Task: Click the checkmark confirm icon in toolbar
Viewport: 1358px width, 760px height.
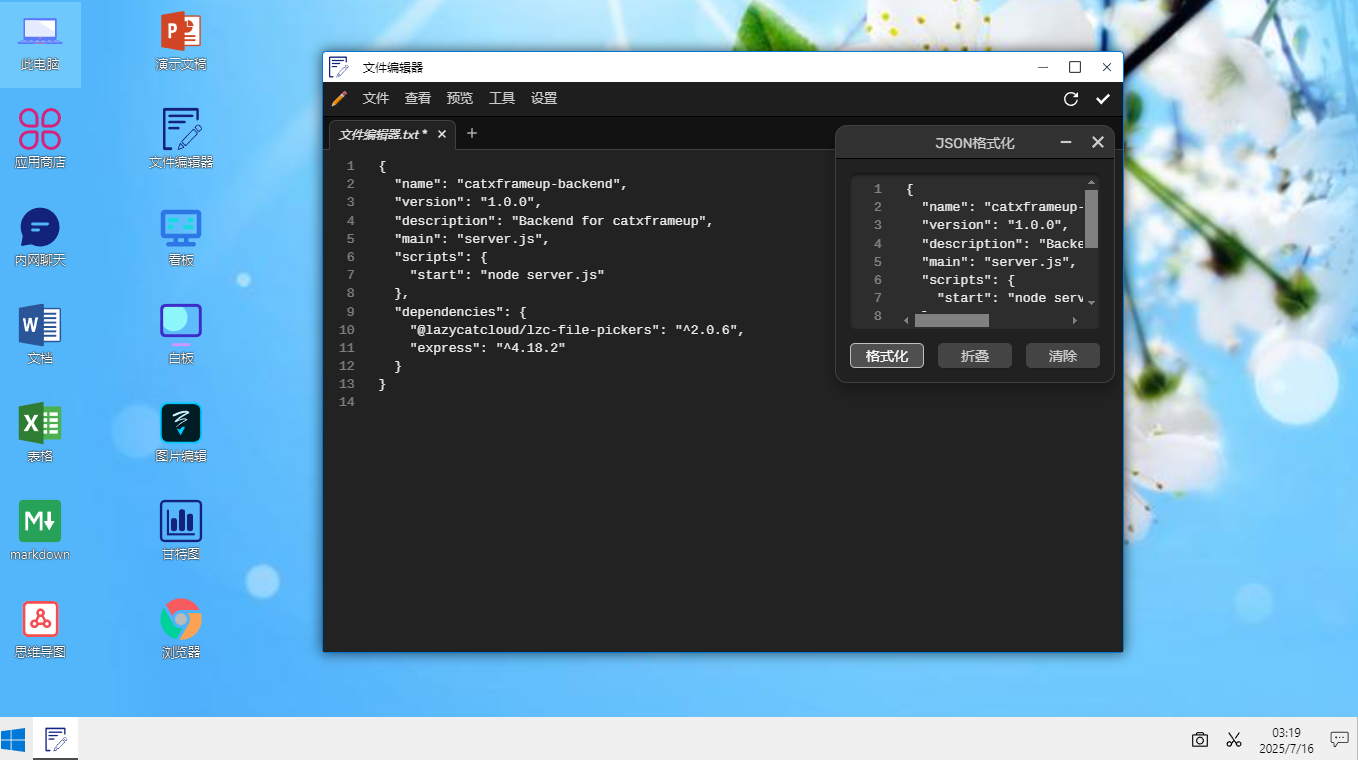Action: (x=1103, y=99)
